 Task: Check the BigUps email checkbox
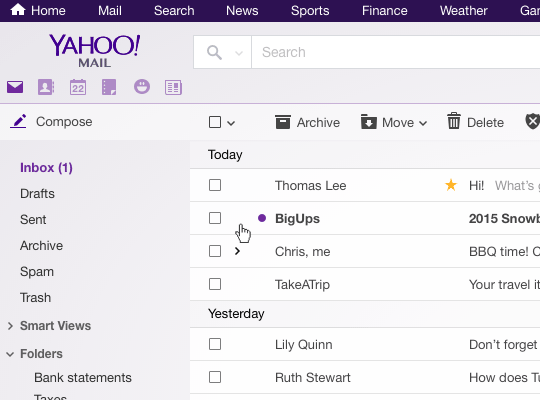215,218
